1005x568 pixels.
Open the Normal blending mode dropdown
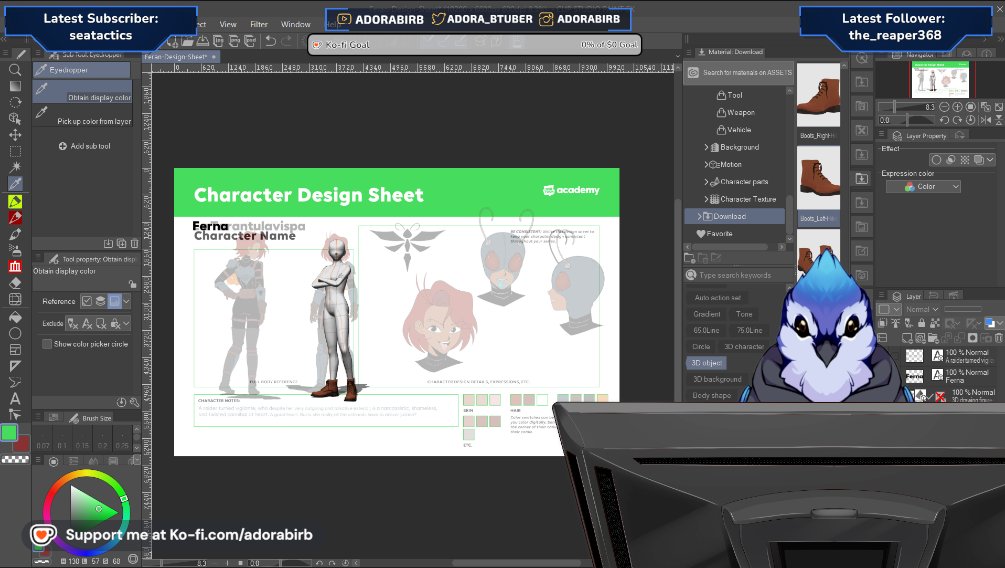(x=922, y=309)
